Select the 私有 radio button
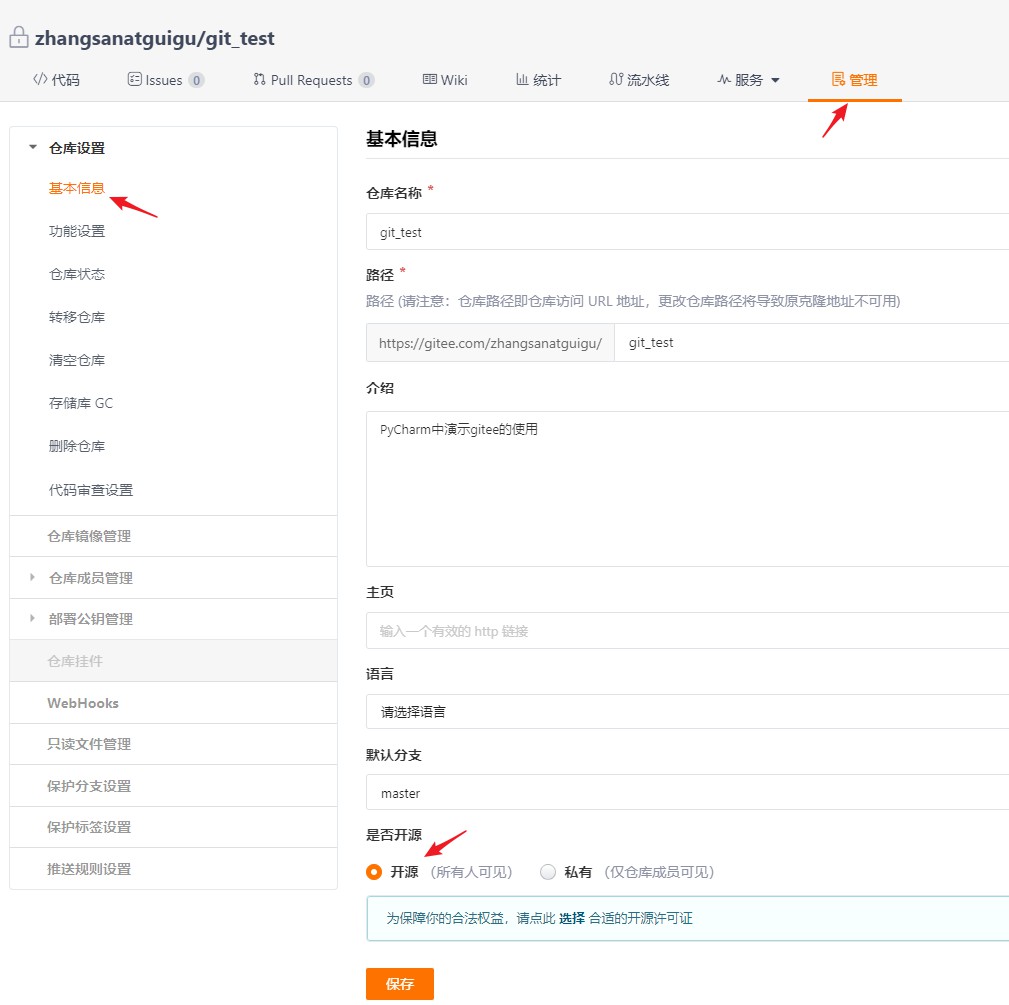This screenshot has width=1009, height=1005. click(x=548, y=872)
